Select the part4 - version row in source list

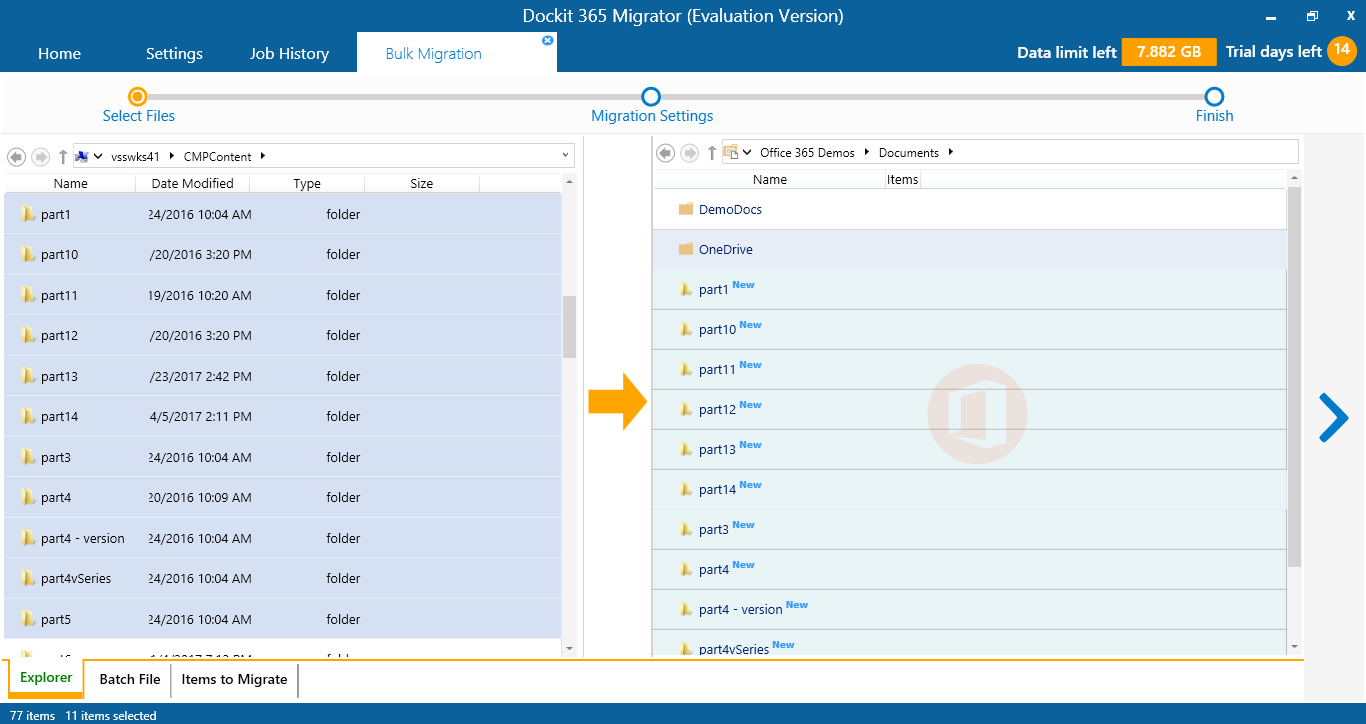tap(283, 538)
